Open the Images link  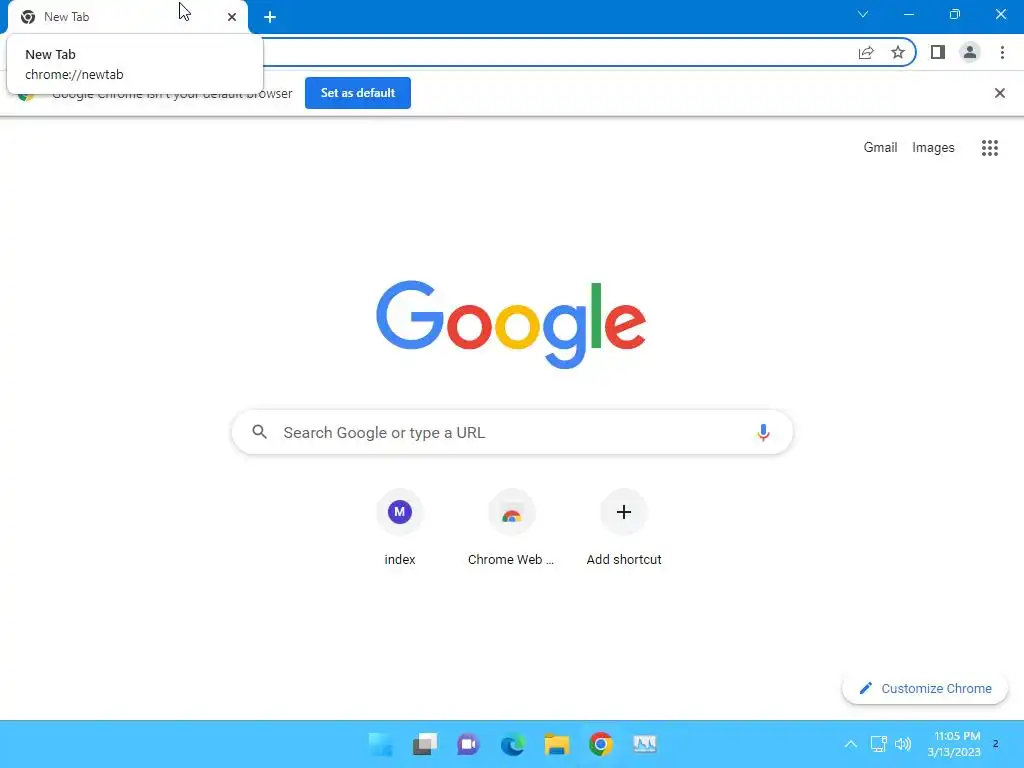click(933, 148)
